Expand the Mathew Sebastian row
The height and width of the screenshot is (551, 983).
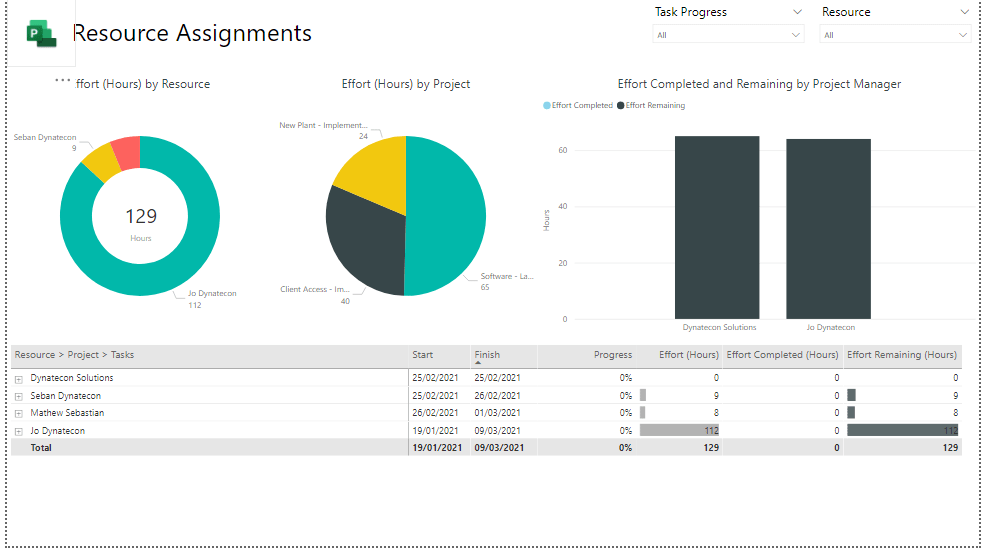pos(19,413)
